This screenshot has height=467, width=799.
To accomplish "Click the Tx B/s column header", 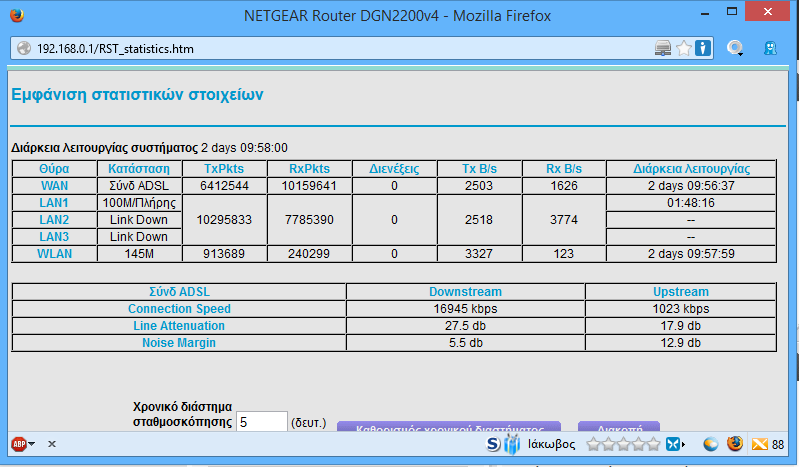I will click(479, 169).
